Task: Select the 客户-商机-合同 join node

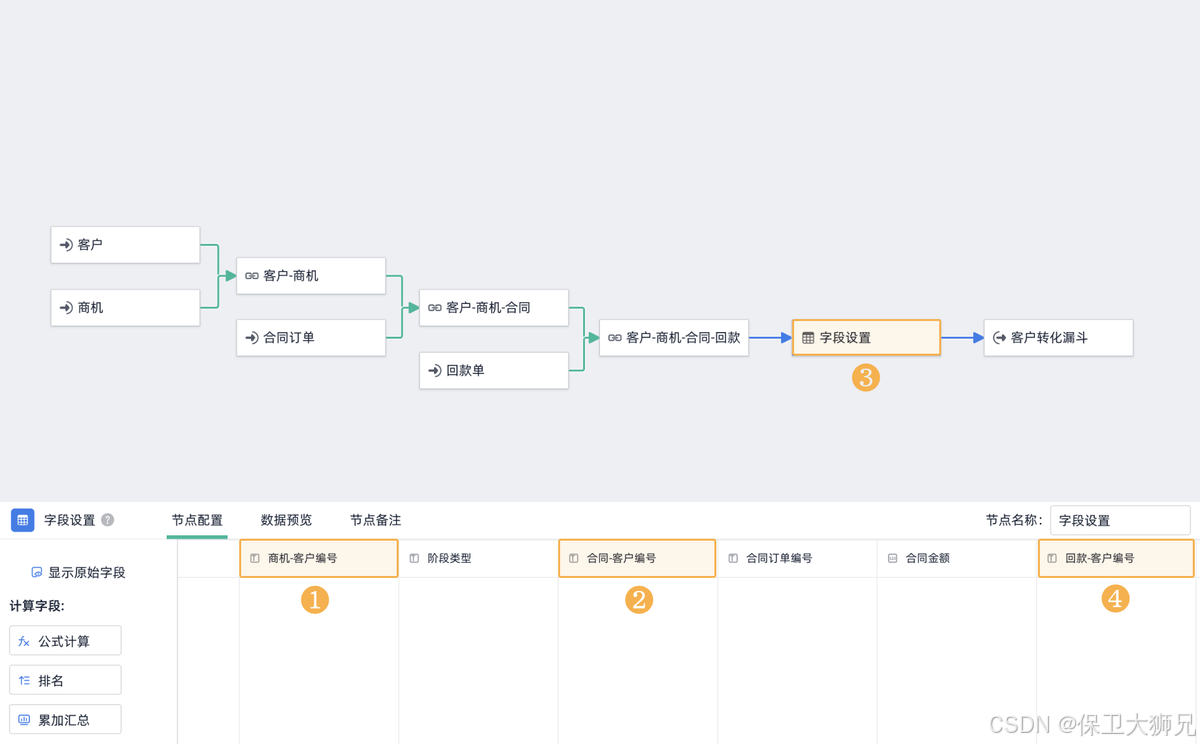Action: (x=494, y=308)
